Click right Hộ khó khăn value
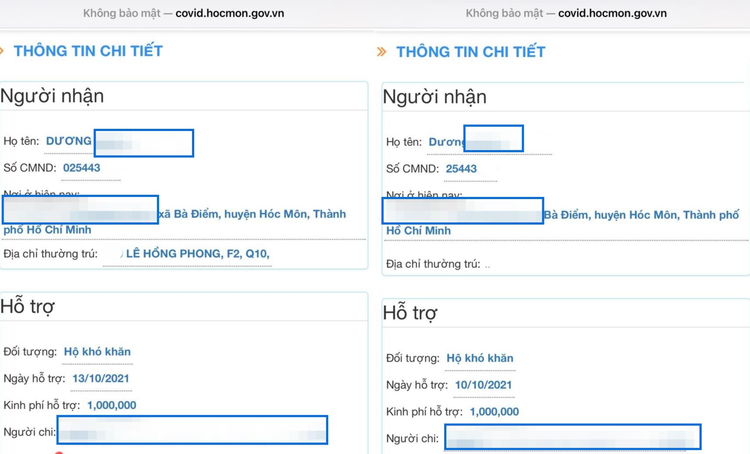750x454 pixels. point(480,358)
